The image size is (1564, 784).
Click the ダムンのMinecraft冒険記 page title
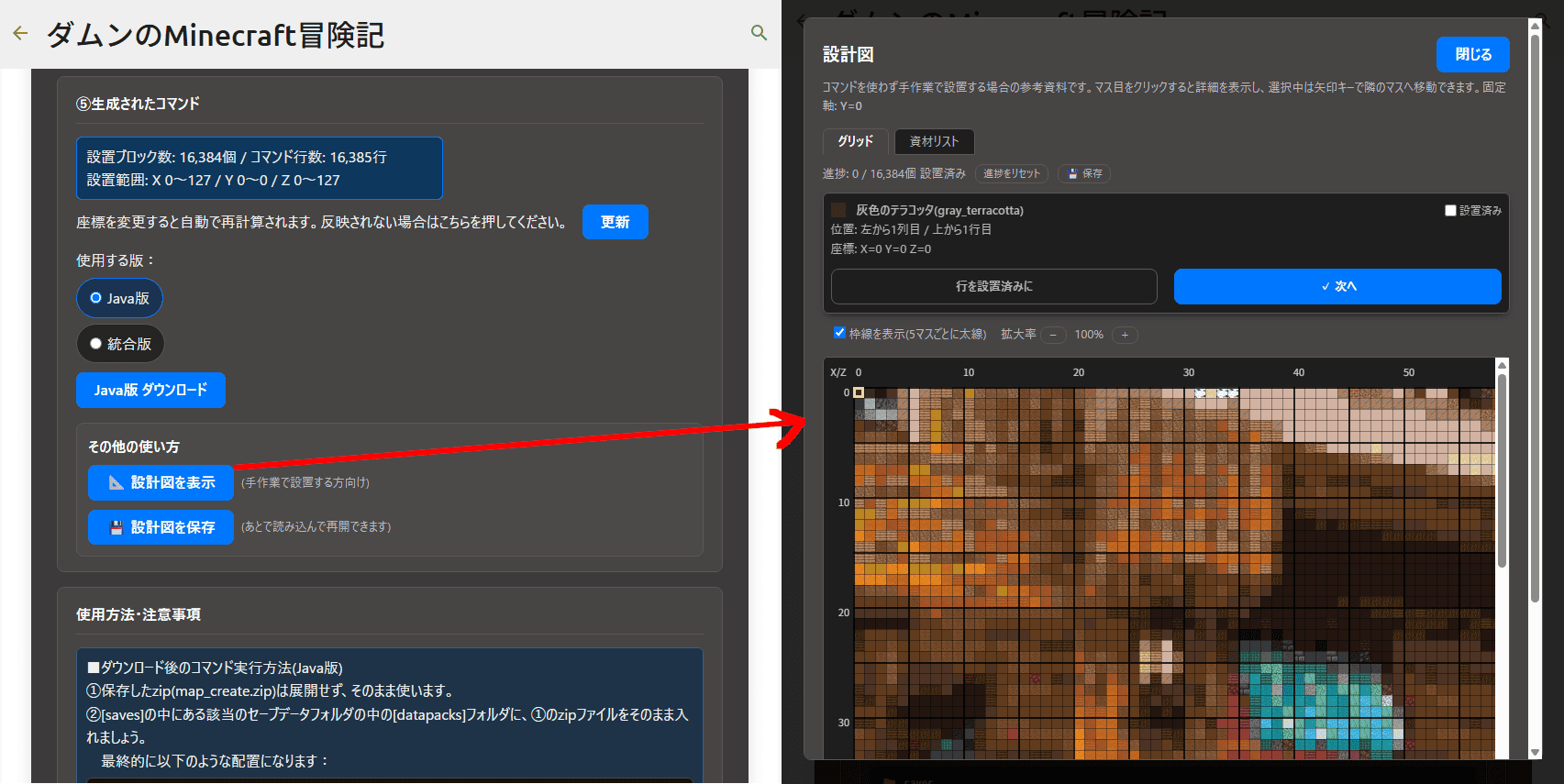216,35
